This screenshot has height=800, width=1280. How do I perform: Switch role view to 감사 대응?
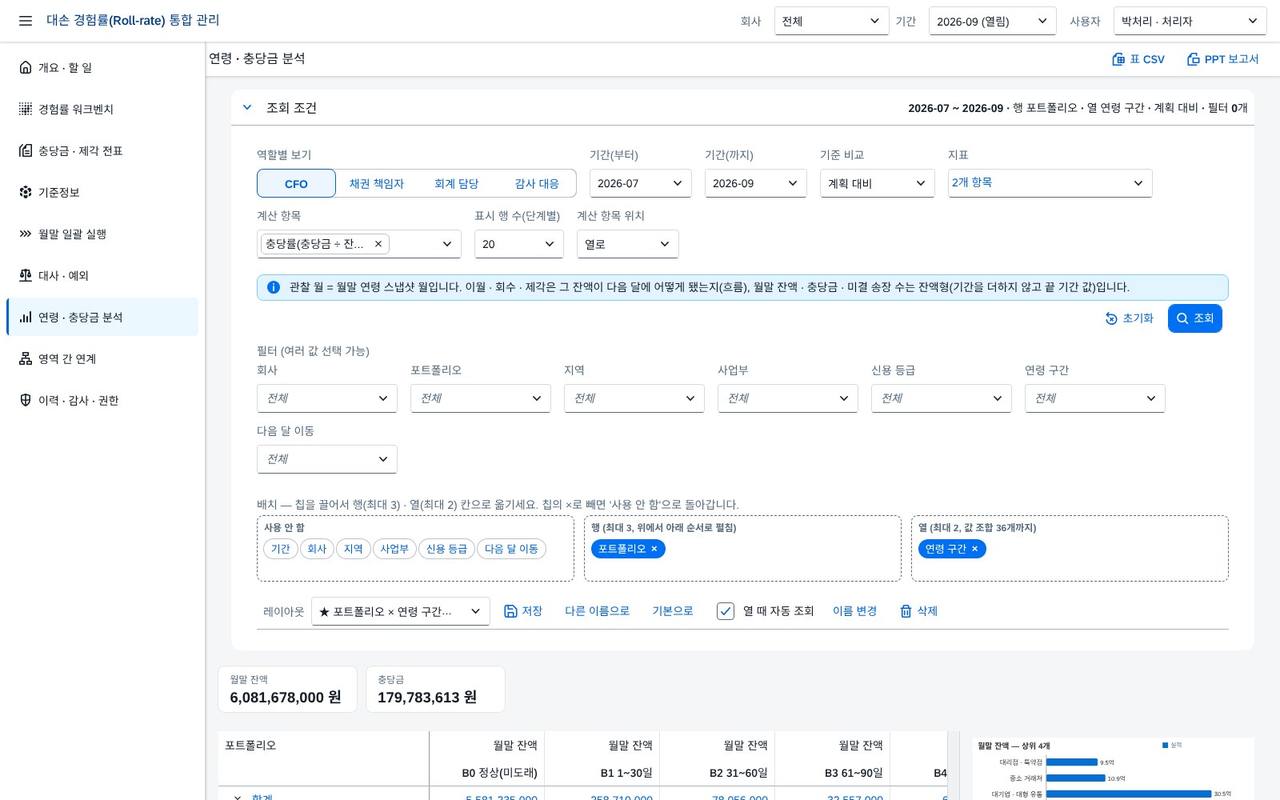point(537,184)
